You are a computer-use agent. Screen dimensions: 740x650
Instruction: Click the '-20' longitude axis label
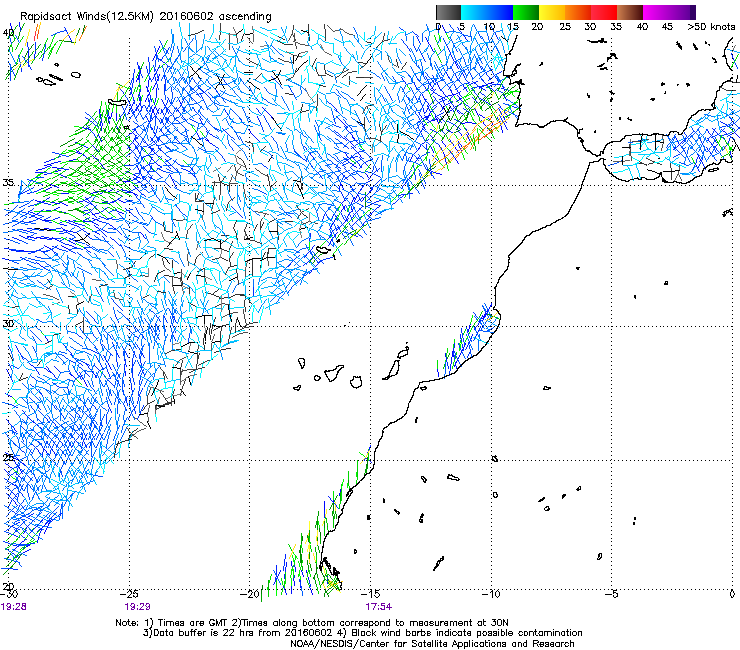point(249,594)
